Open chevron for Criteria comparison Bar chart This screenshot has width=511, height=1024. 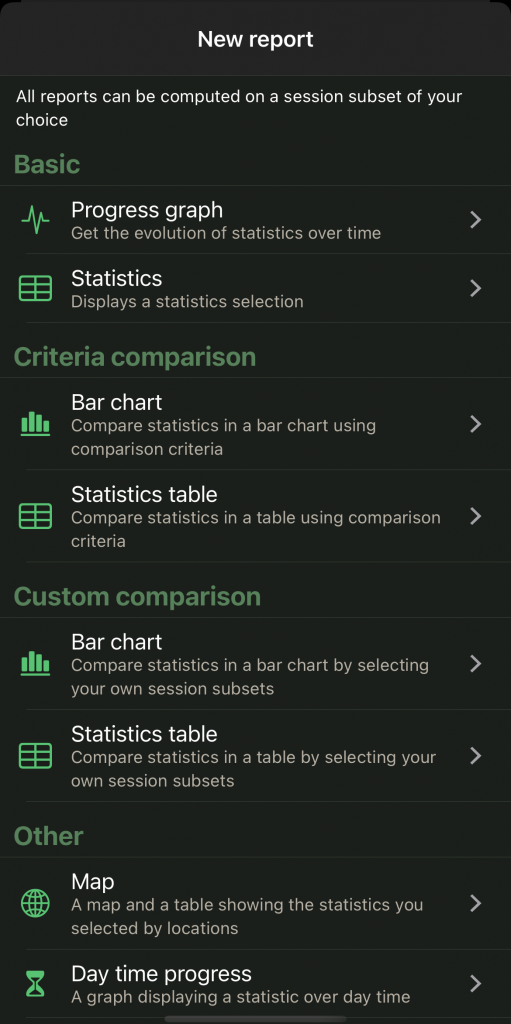tap(476, 424)
